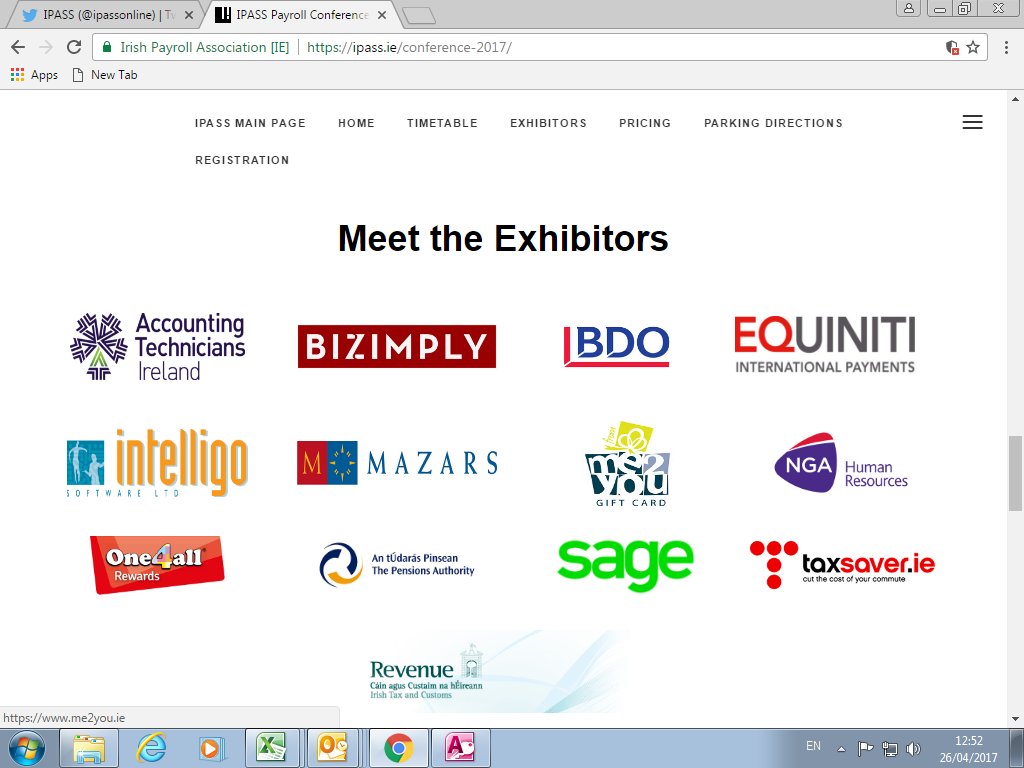Click the page vertical scrollbar thumb

(x=1015, y=473)
